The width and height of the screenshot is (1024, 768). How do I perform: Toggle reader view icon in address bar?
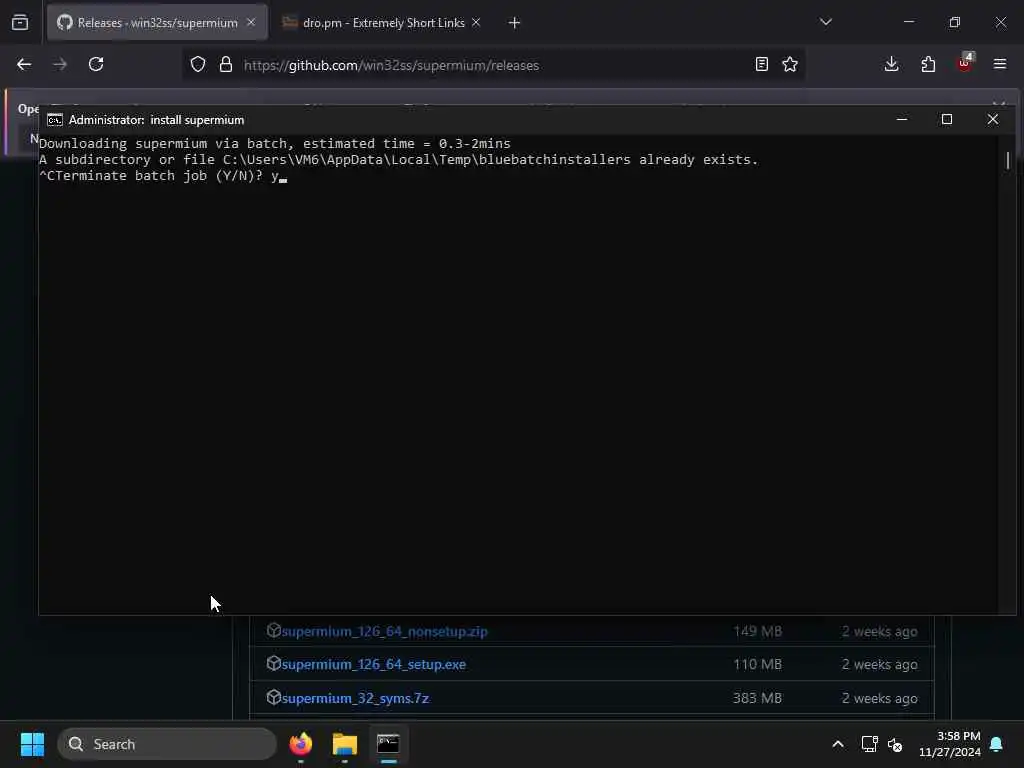click(761, 64)
